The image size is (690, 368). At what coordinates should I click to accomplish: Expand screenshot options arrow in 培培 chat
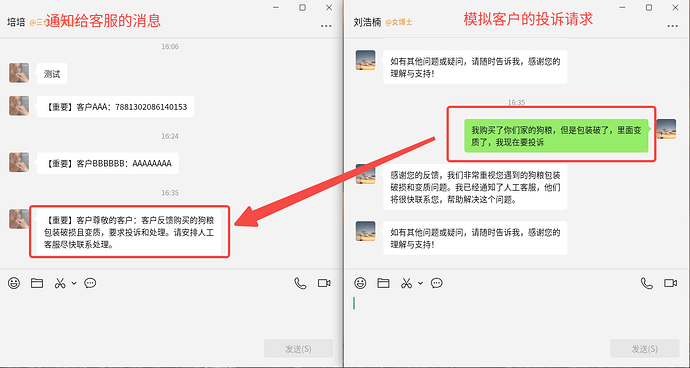[x=74, y=283]
